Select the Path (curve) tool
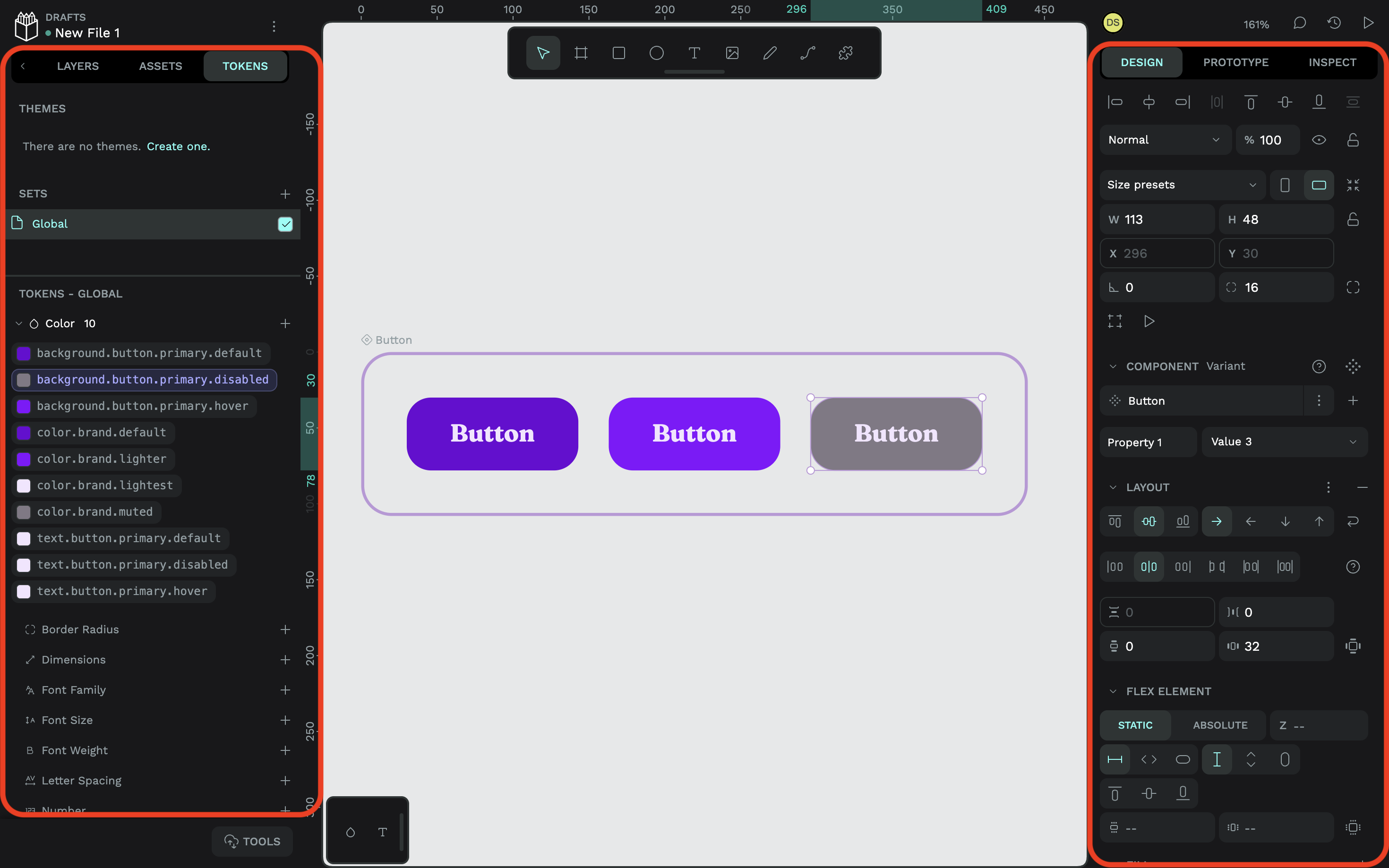 pos(807,53)
